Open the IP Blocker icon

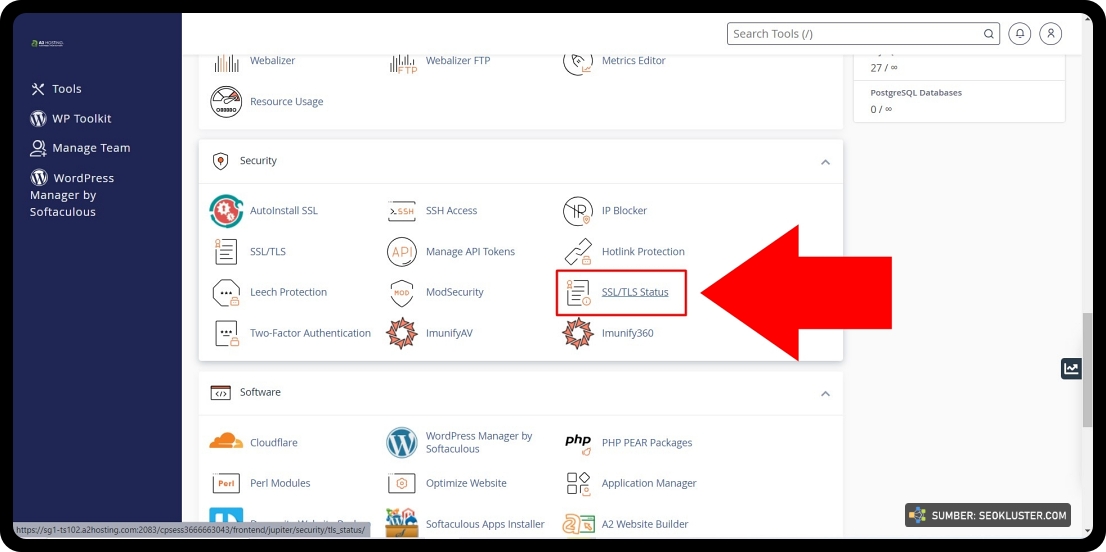pos(578,211)
